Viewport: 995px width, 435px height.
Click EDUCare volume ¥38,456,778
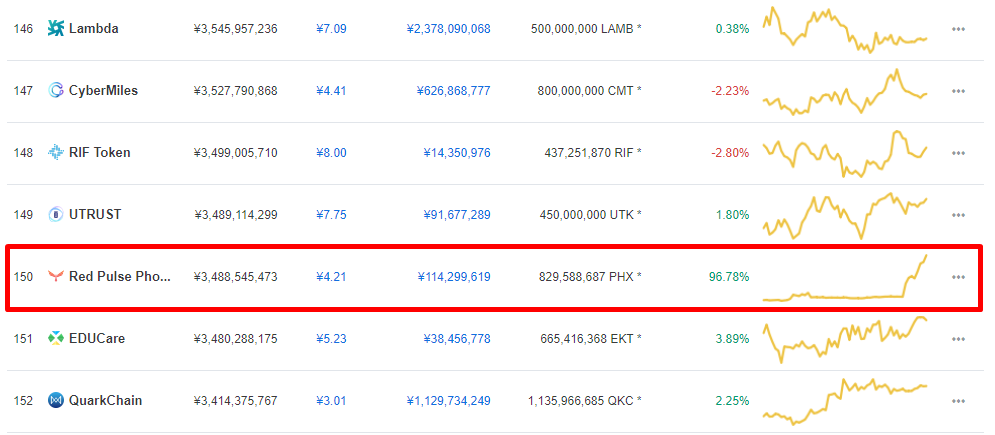[x=457, y=339]
